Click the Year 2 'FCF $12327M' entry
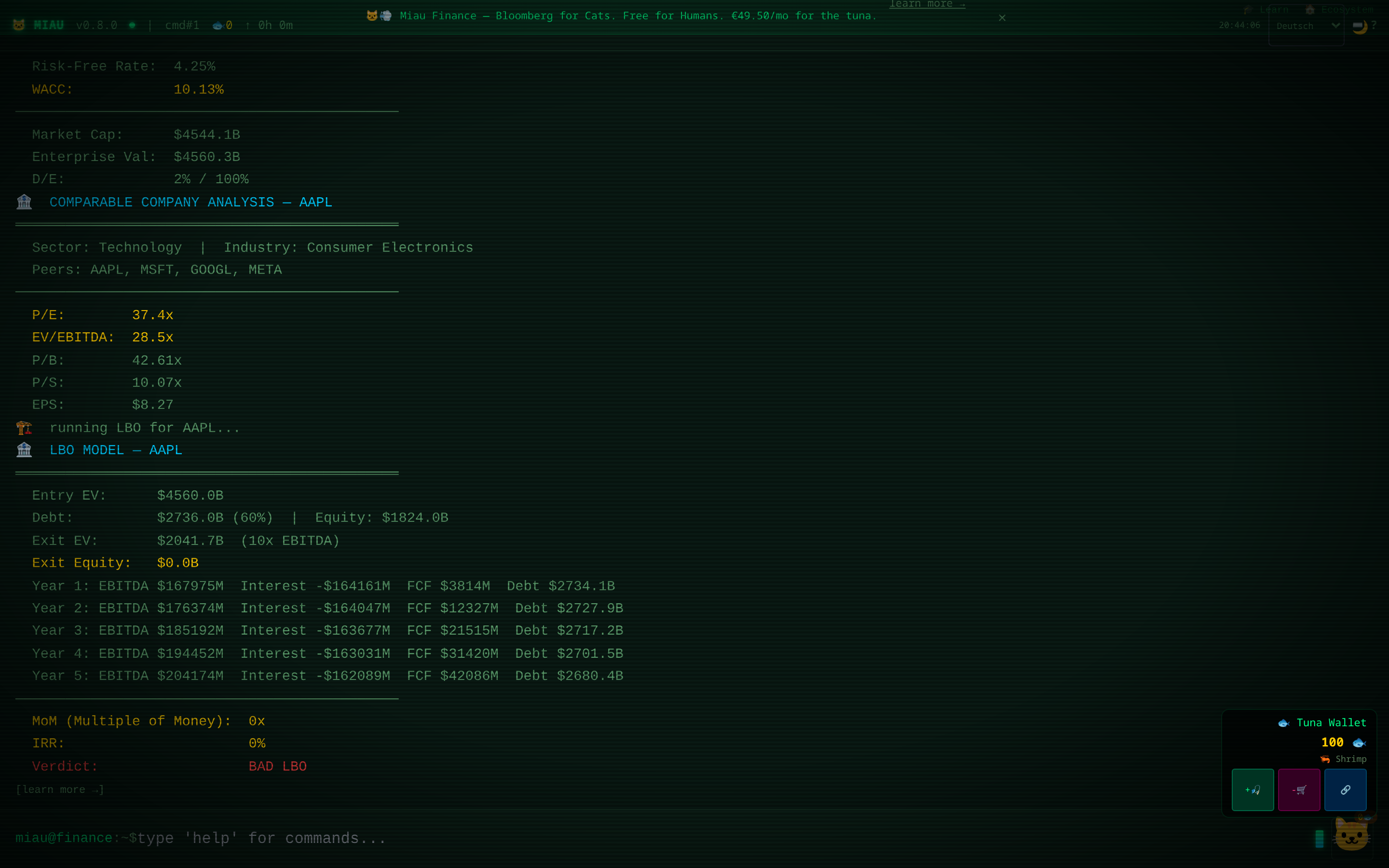This screenshot has width=1389, height=868. 453,609
